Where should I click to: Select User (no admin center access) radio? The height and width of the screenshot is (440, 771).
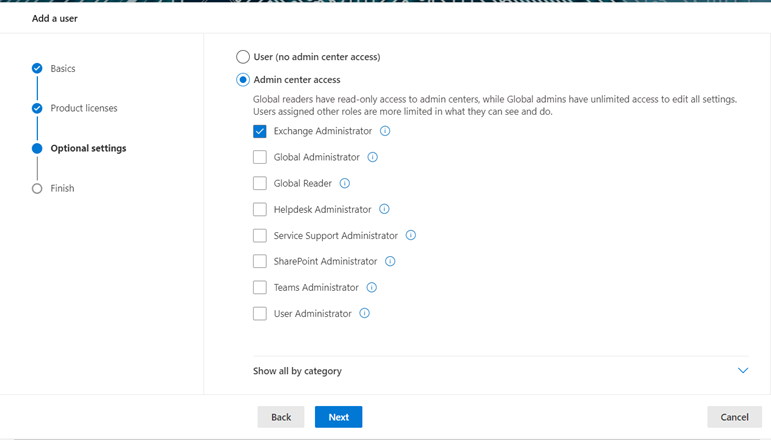243,57
